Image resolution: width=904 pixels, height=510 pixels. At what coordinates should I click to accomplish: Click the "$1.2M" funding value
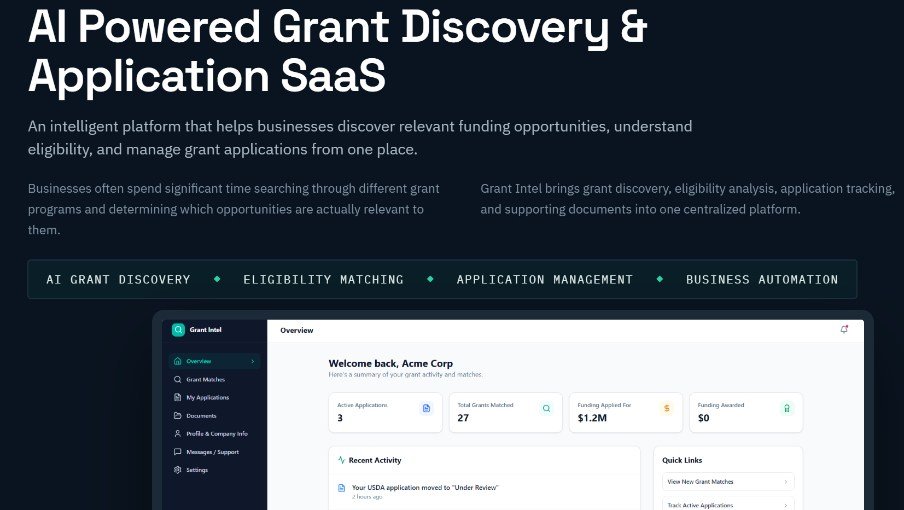(x=592, y=418)
